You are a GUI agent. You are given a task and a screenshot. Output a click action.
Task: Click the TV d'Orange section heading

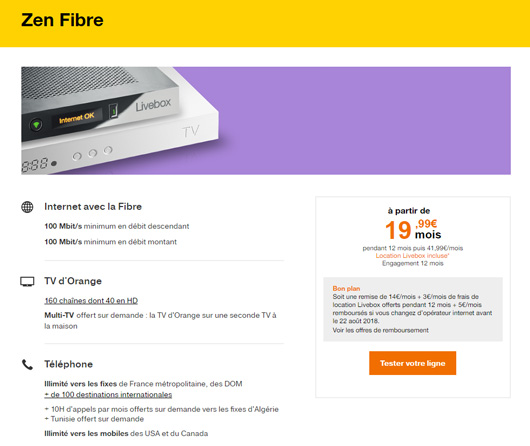73,281
